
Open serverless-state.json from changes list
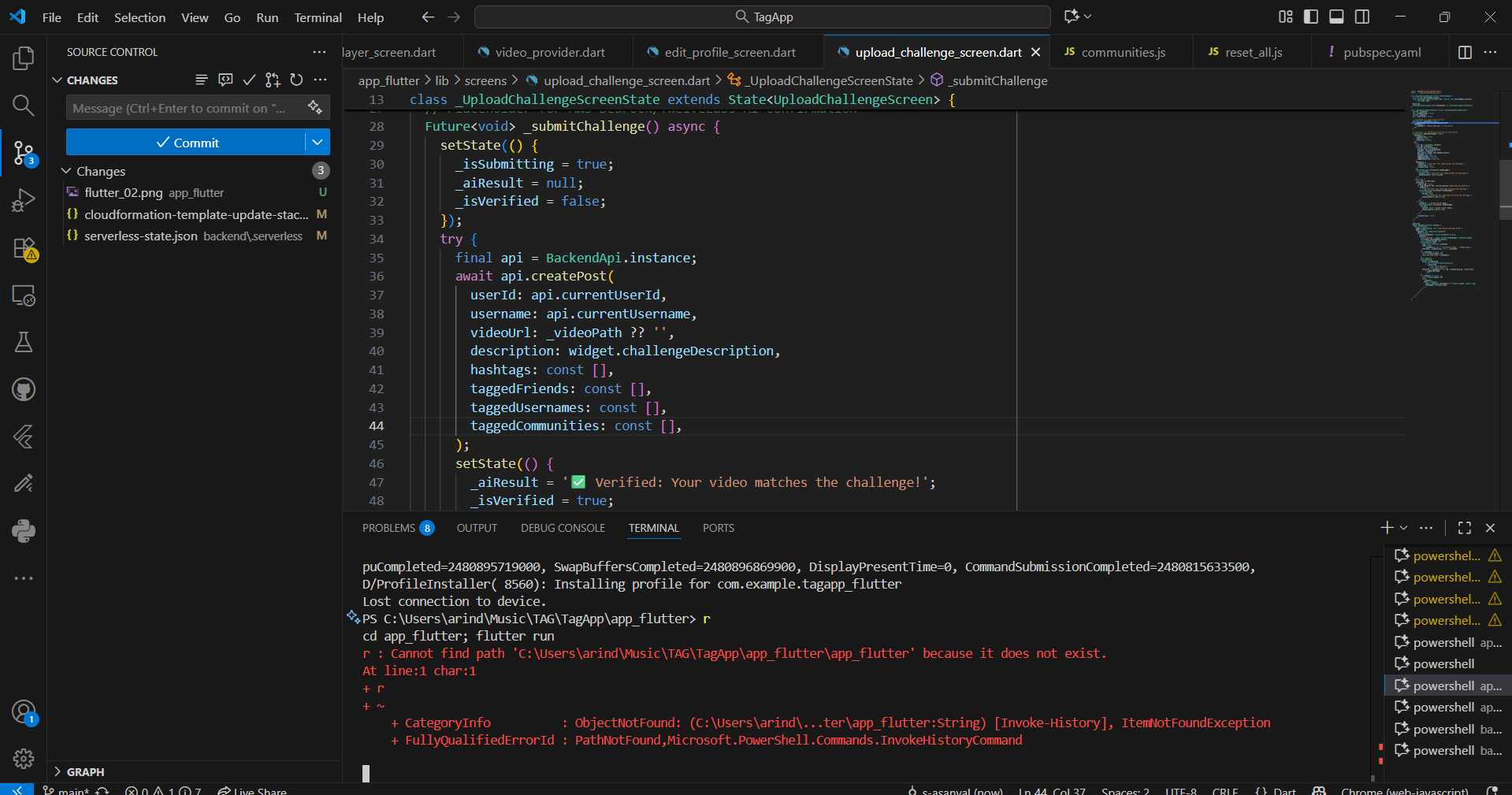point(141,236)
